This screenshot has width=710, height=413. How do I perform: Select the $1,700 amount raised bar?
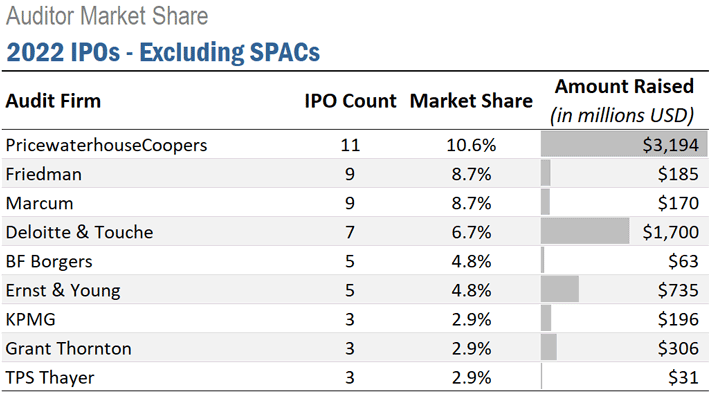(x=586, y=232)
